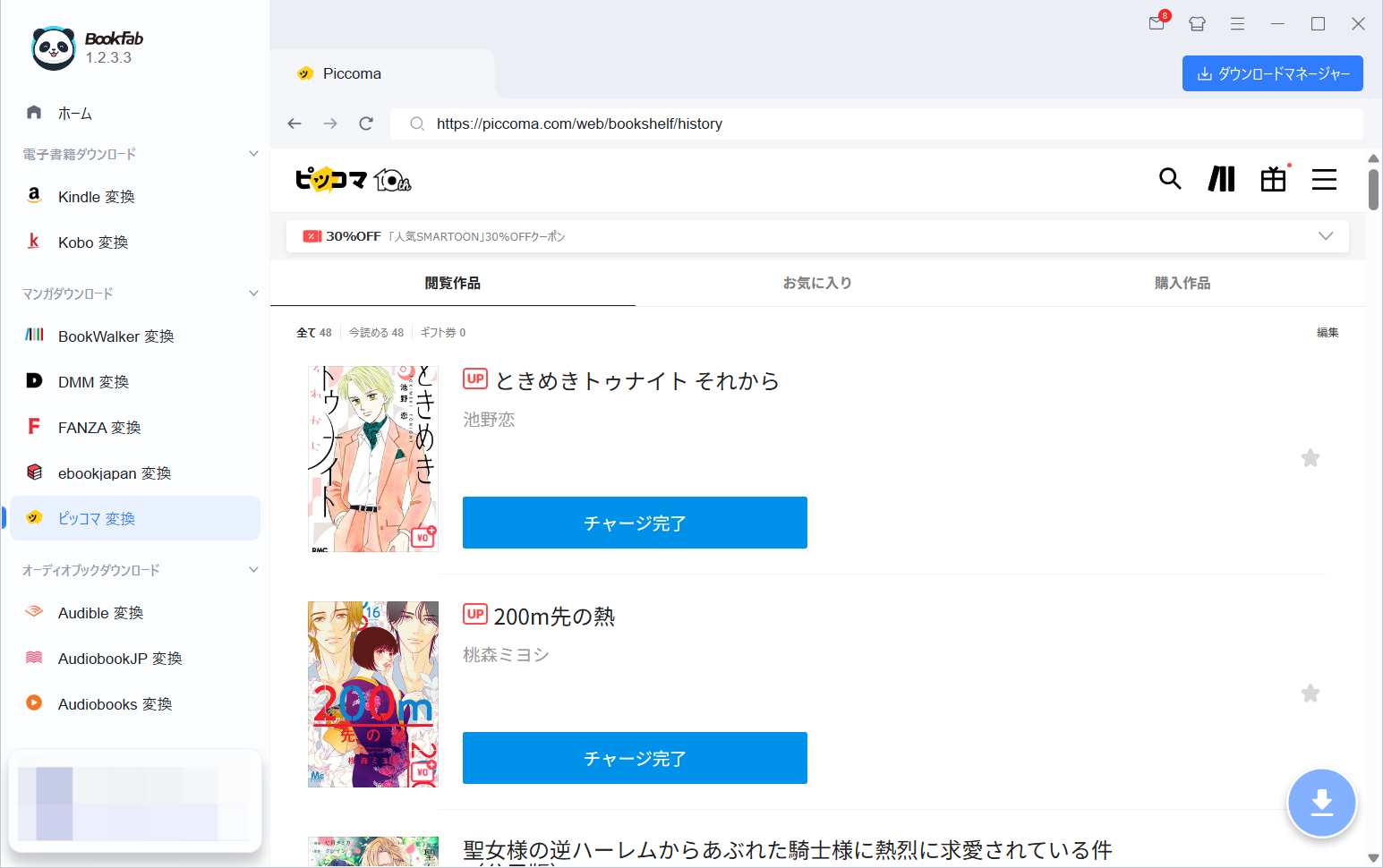Click チャージ完了 for ときめきトゥナイト
The width and height of the screenshot is (1383, 868).
tap(635, 523)
